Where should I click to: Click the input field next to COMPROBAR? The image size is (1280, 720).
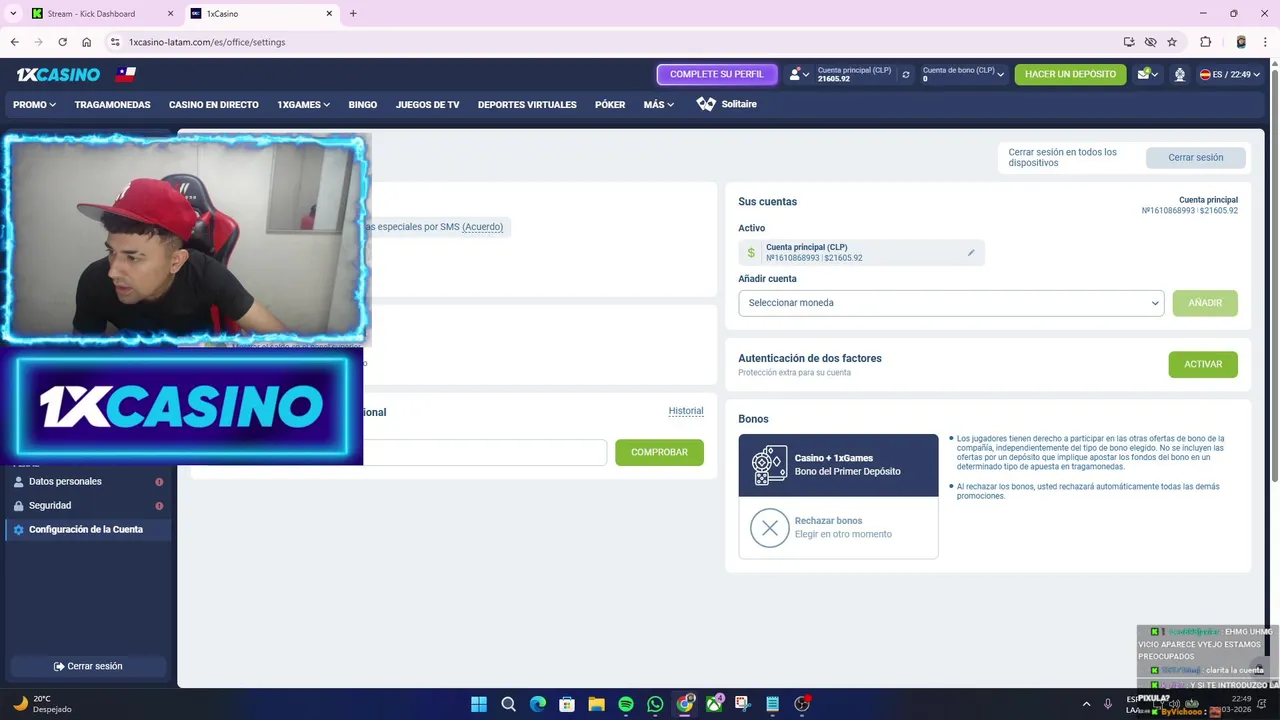point(484,452)
